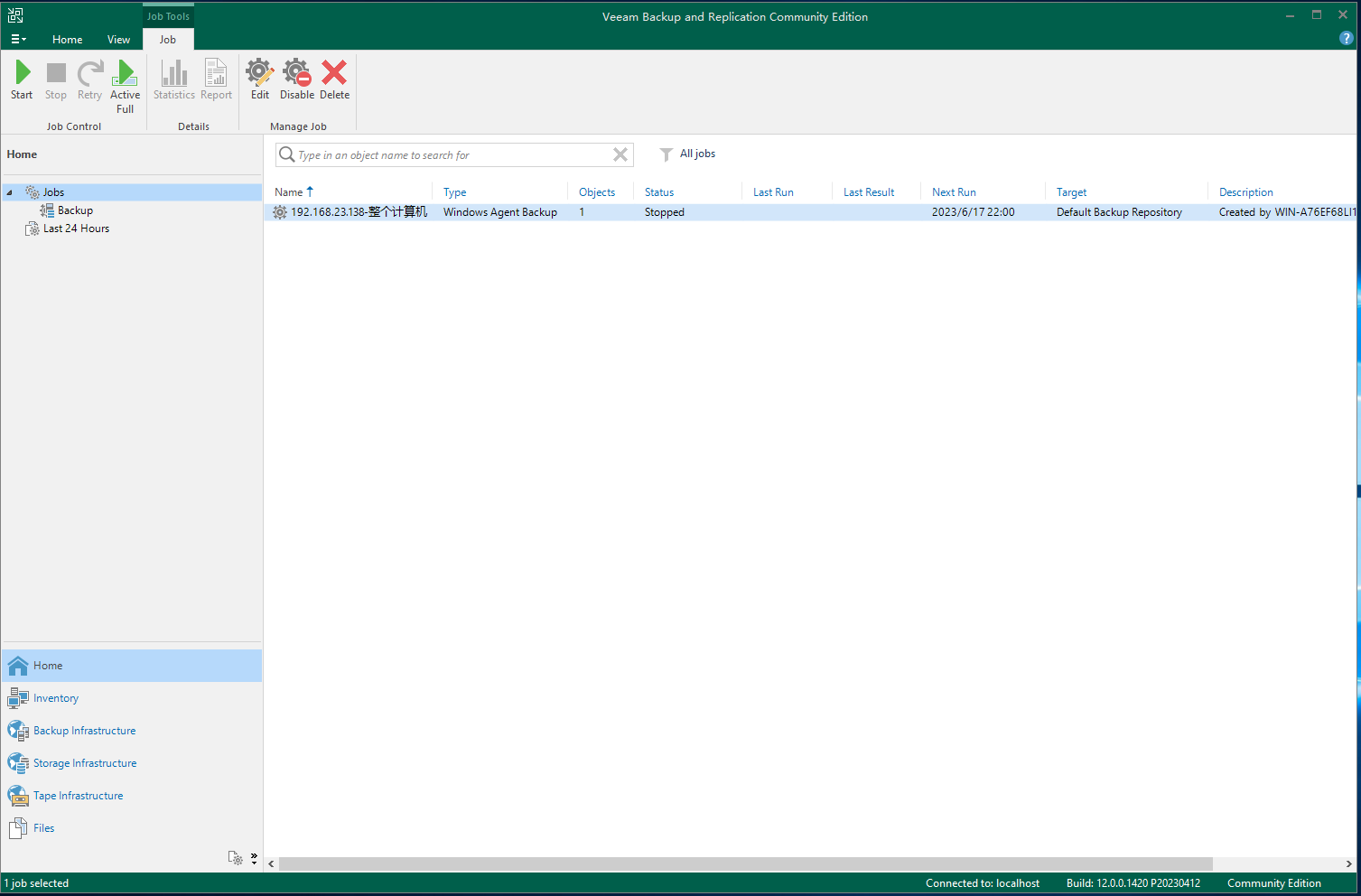Open the All jobs filter
The width and height of the screenshot is (1361, 896).
pyautogui.click(x=688, y=154)
